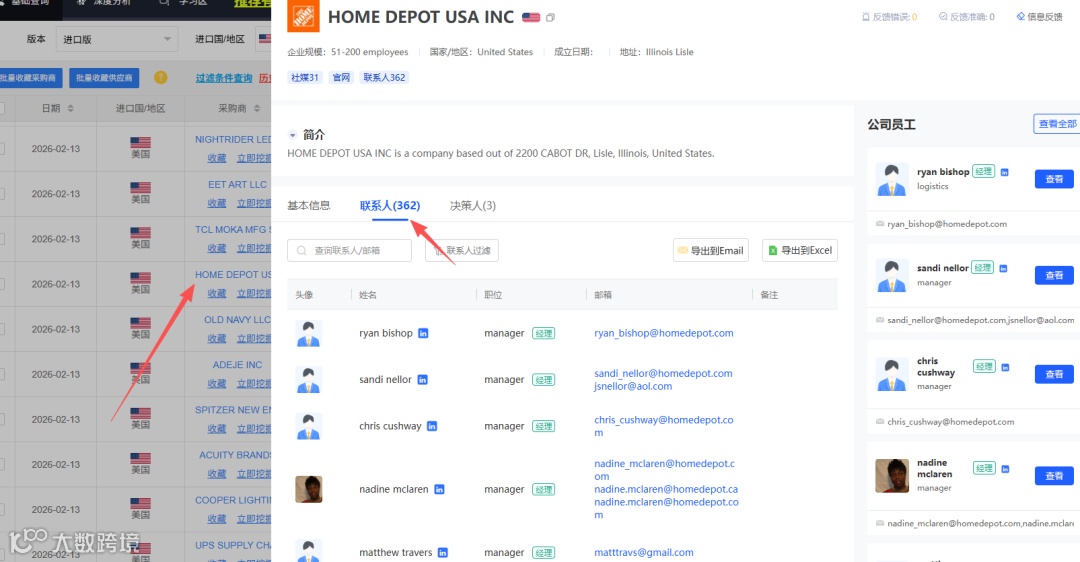Click 批量收藏采购商 button in background list
Viewport: 1080px width, 562px height.
point(29,78)
